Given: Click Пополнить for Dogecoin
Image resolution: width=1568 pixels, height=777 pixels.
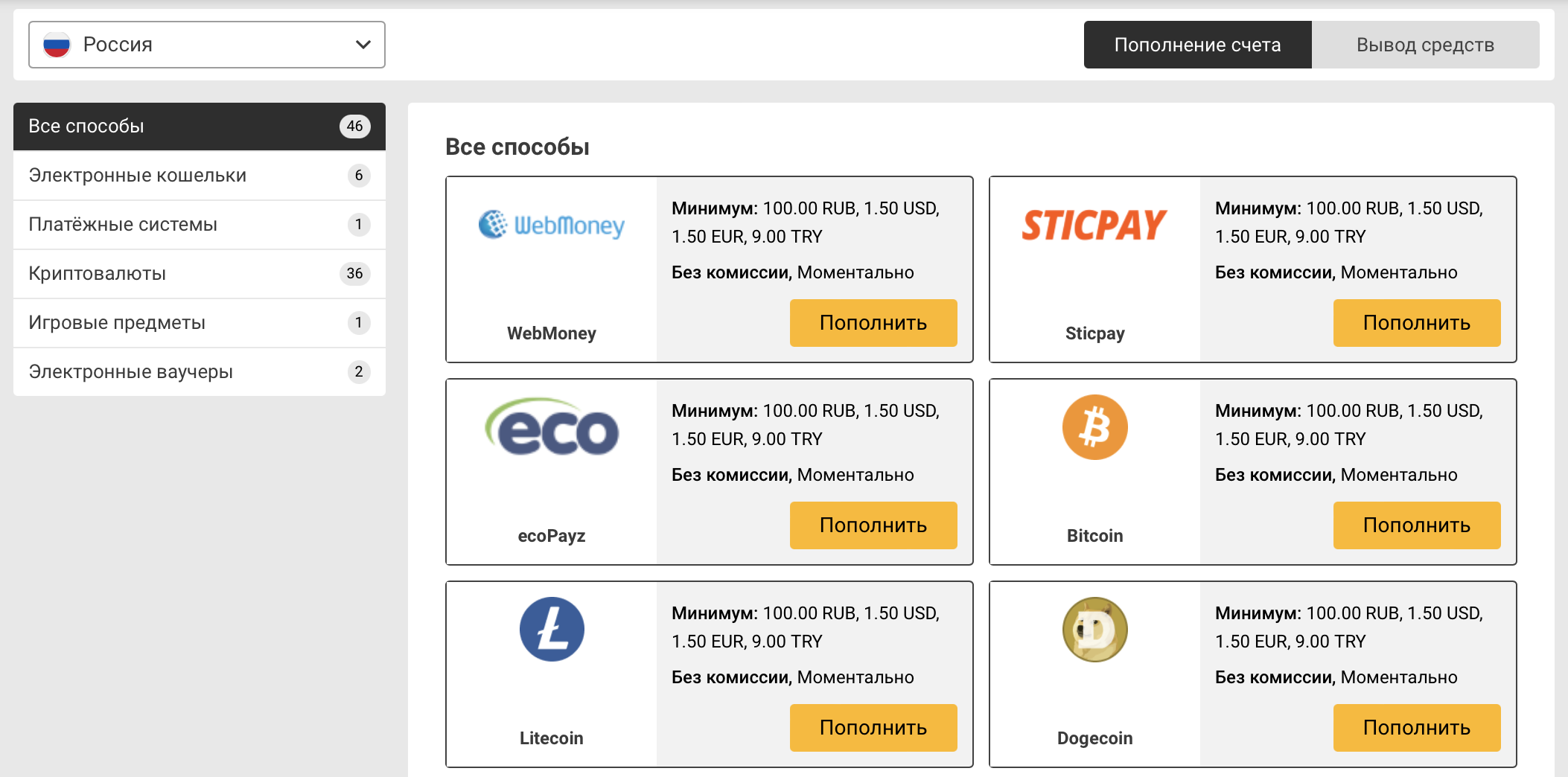Looking at the screenshot, I should click(1416, 728).
